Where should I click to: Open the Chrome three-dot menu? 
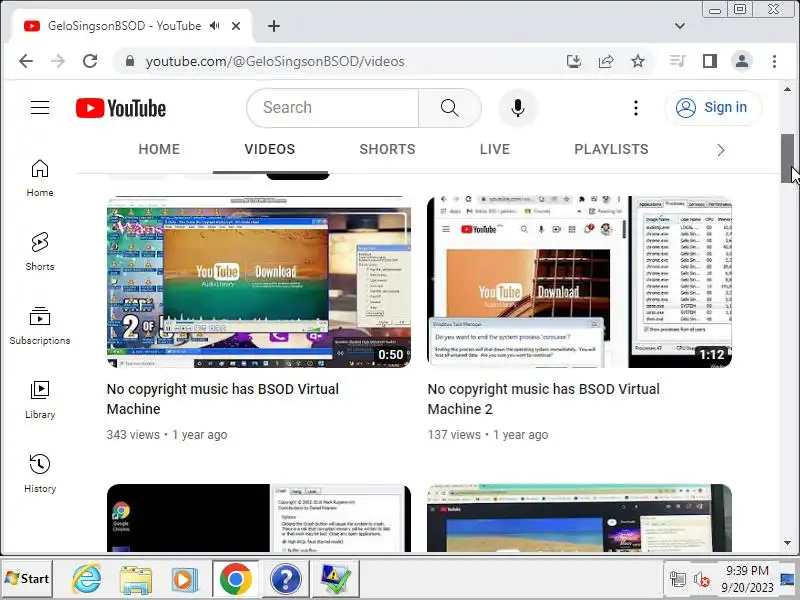[774, 61]
